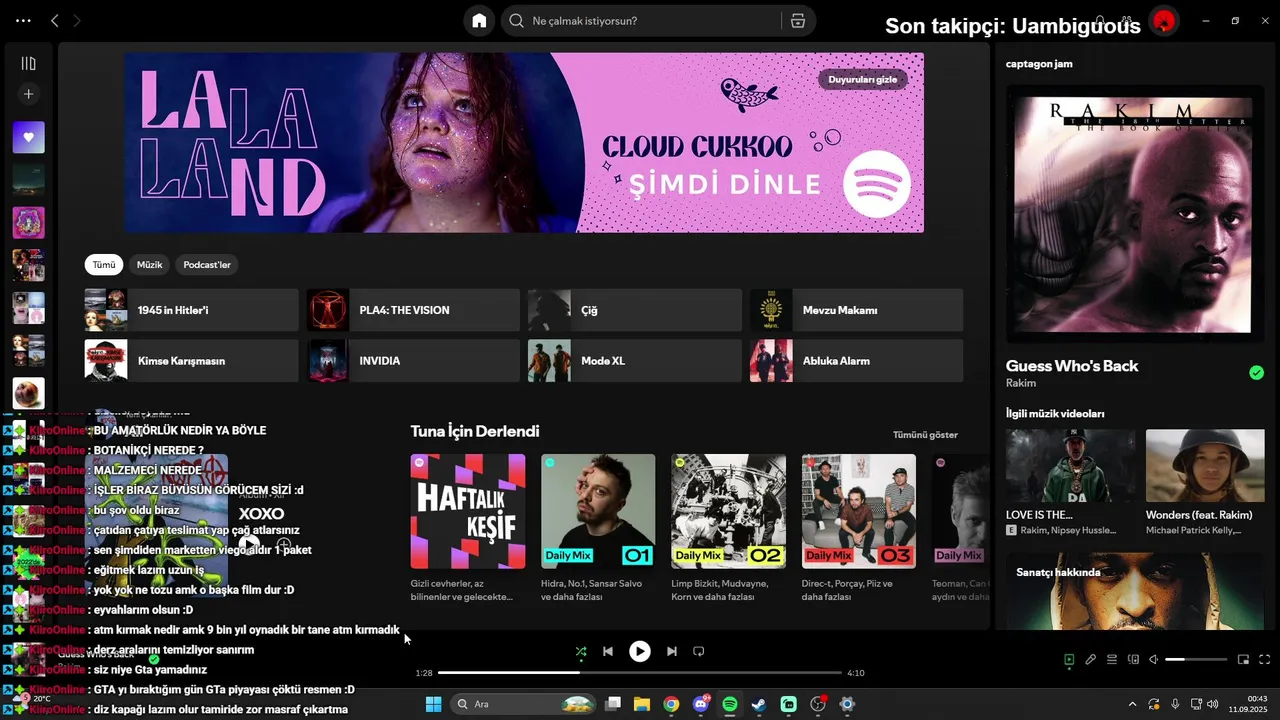Open PLA4: THE VISION tile

click(413, 310)
